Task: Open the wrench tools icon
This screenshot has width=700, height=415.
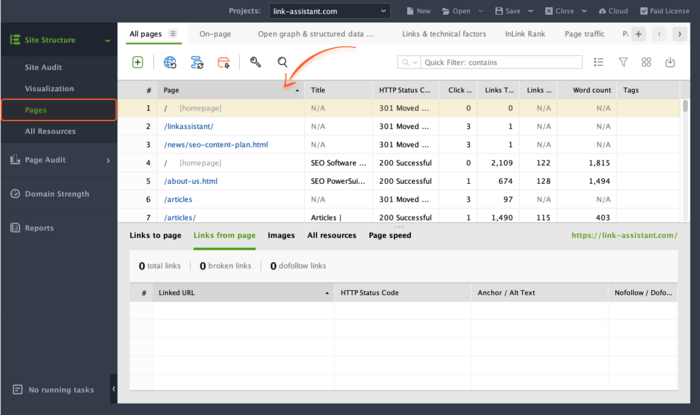Action: pyautogui.click(x=255, y=62)
